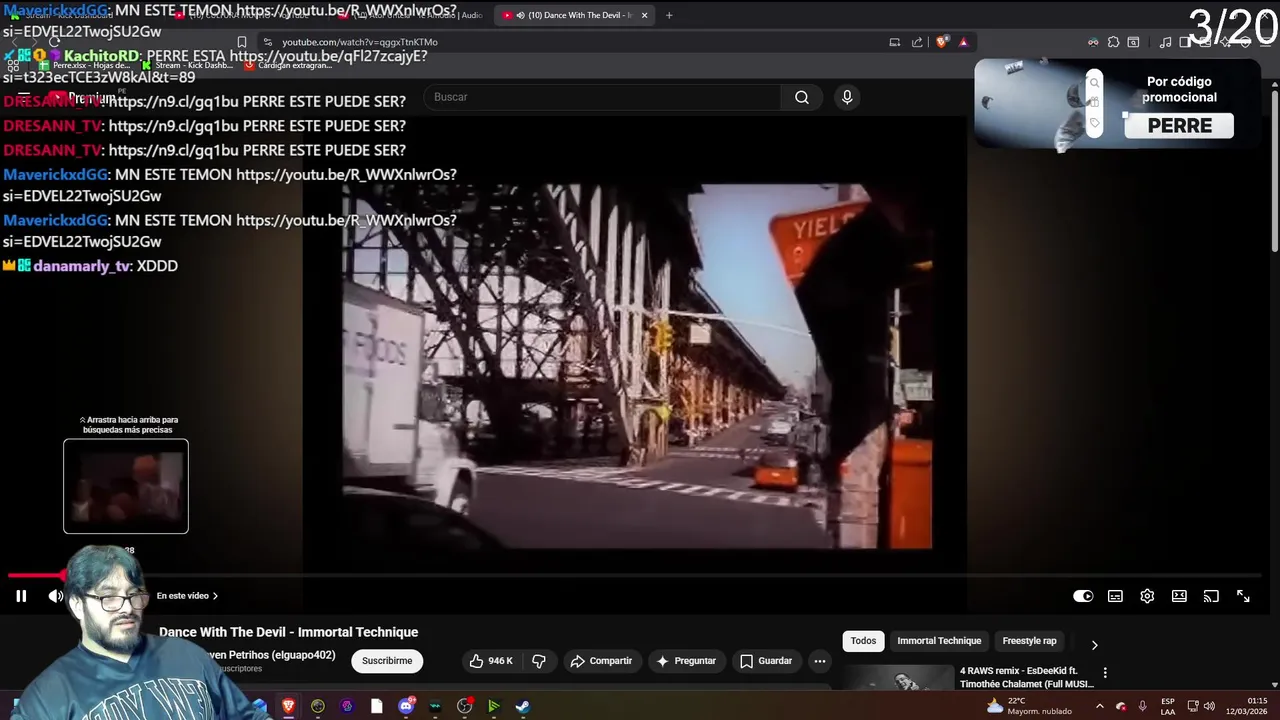The image size is (1280, 720).
Task: Select the Freestyle rap filter chip
Action: pyautogui.click(x=1029, y=641)
